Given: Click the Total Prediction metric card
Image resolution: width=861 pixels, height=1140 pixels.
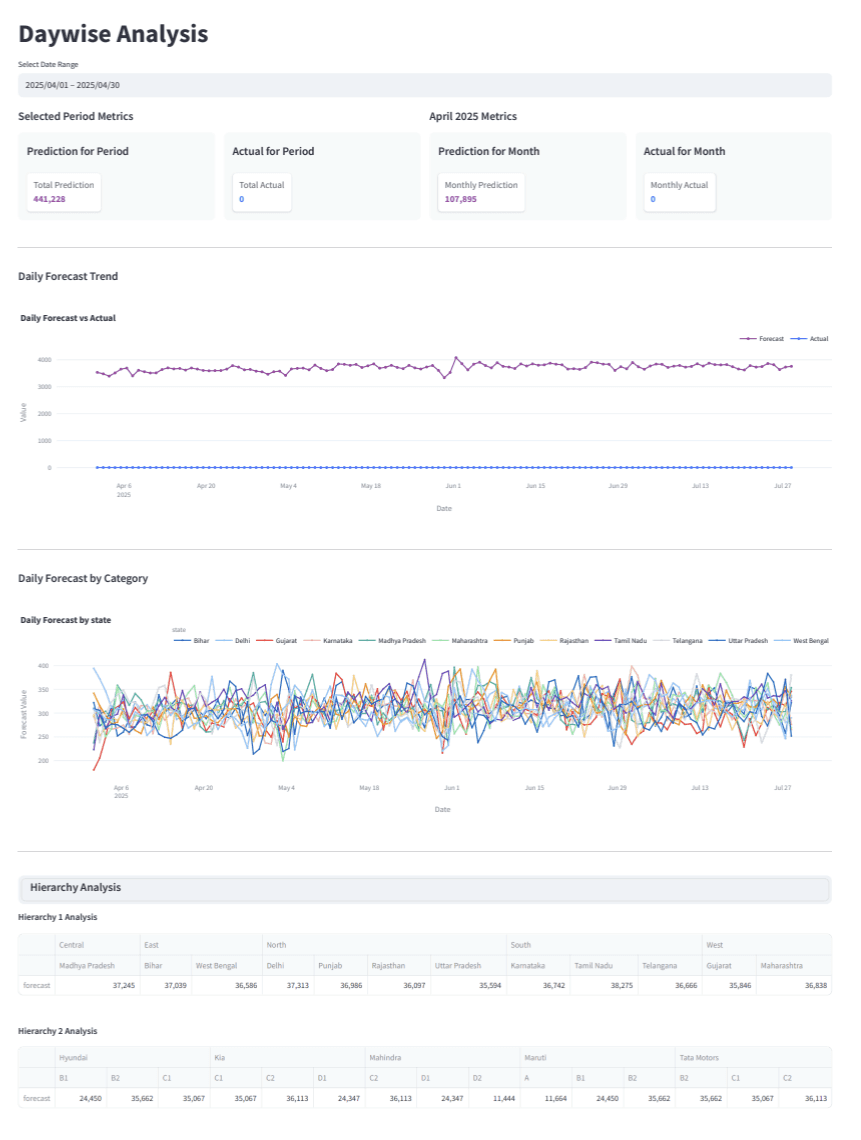Looking at the screenshot, I should point(64,192).
